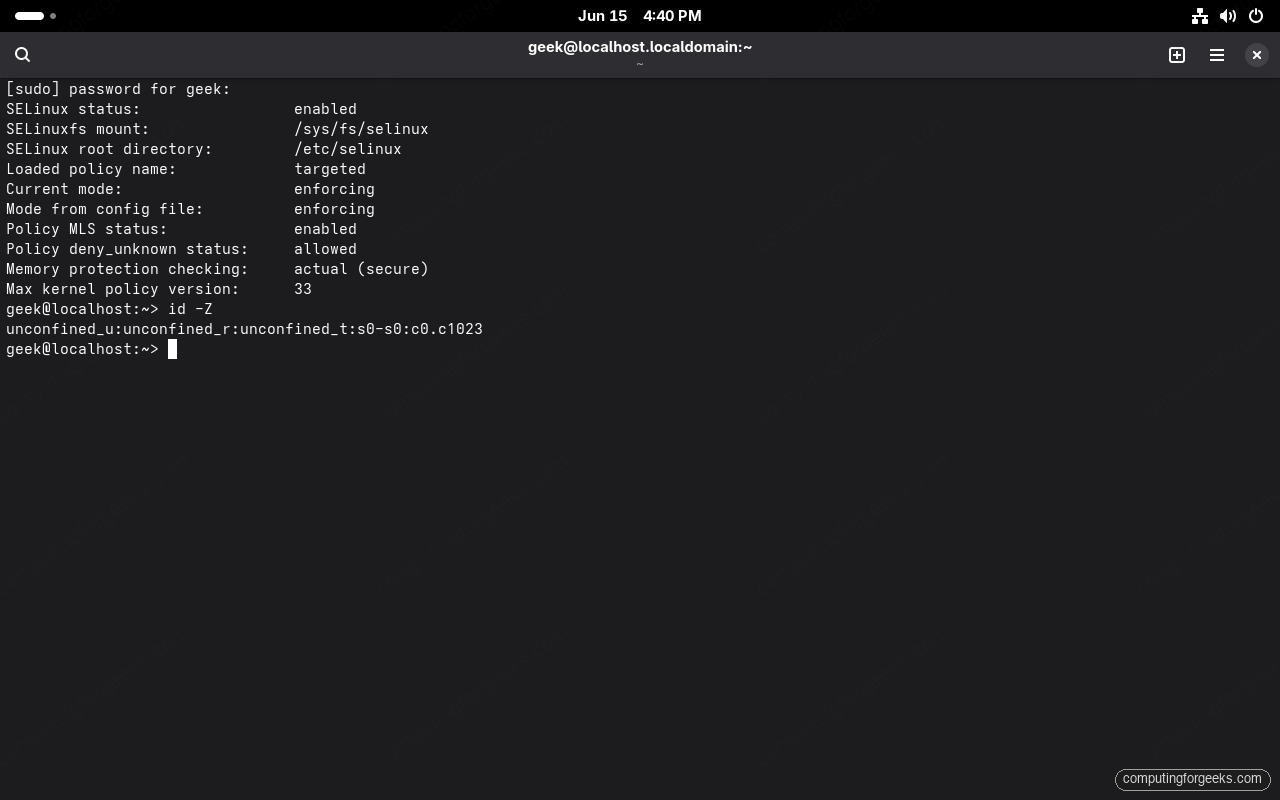The image size is (1280, 800).
Task: Open the terminal hamburger menu
Action: [1217, 55]
